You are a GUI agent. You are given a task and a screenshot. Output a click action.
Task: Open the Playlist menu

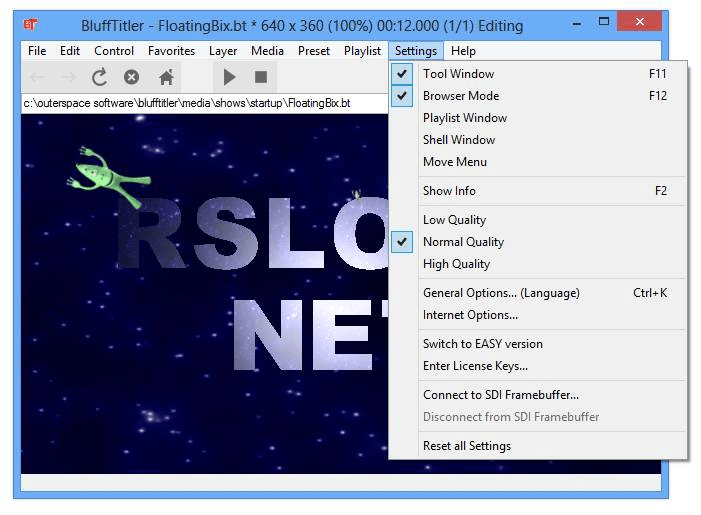pos(363,51)
